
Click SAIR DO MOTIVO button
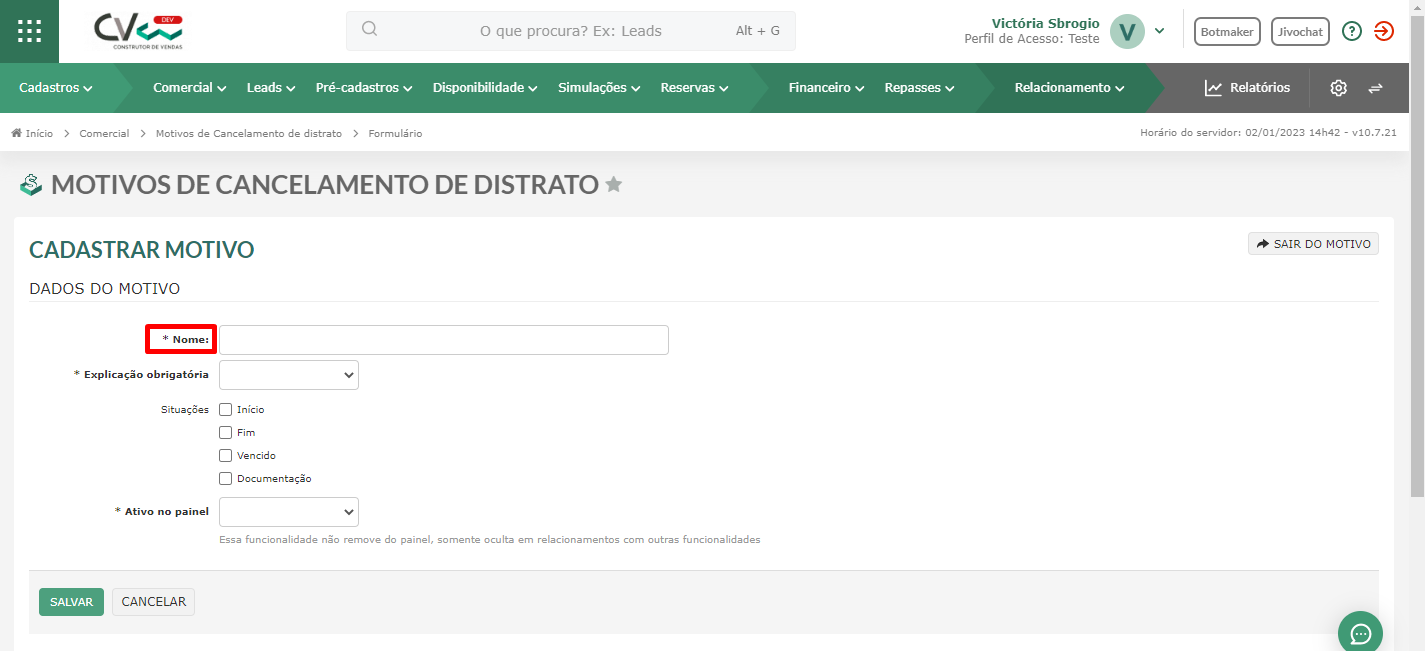click(x=1313, y=244)
